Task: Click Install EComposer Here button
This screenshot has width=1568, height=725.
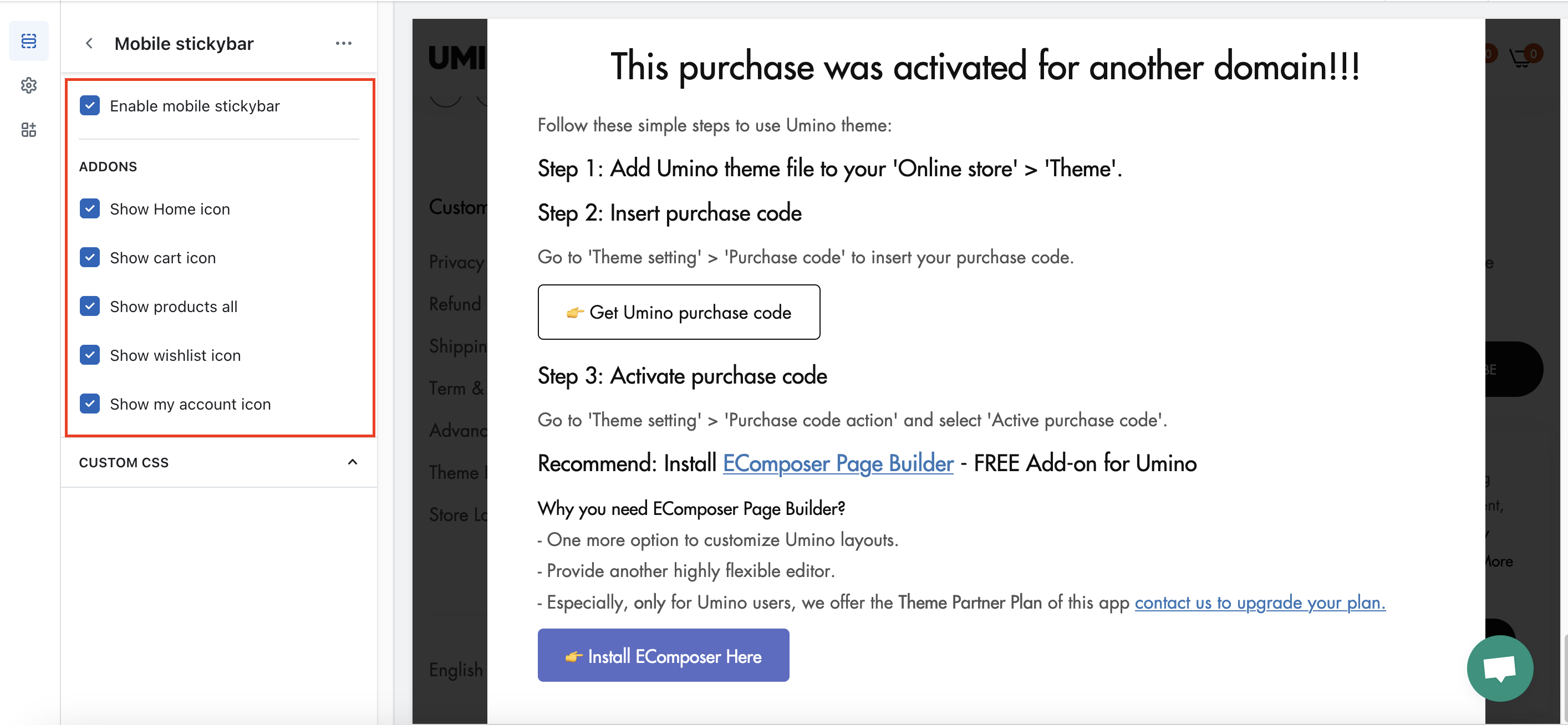Action: (663, 656)
